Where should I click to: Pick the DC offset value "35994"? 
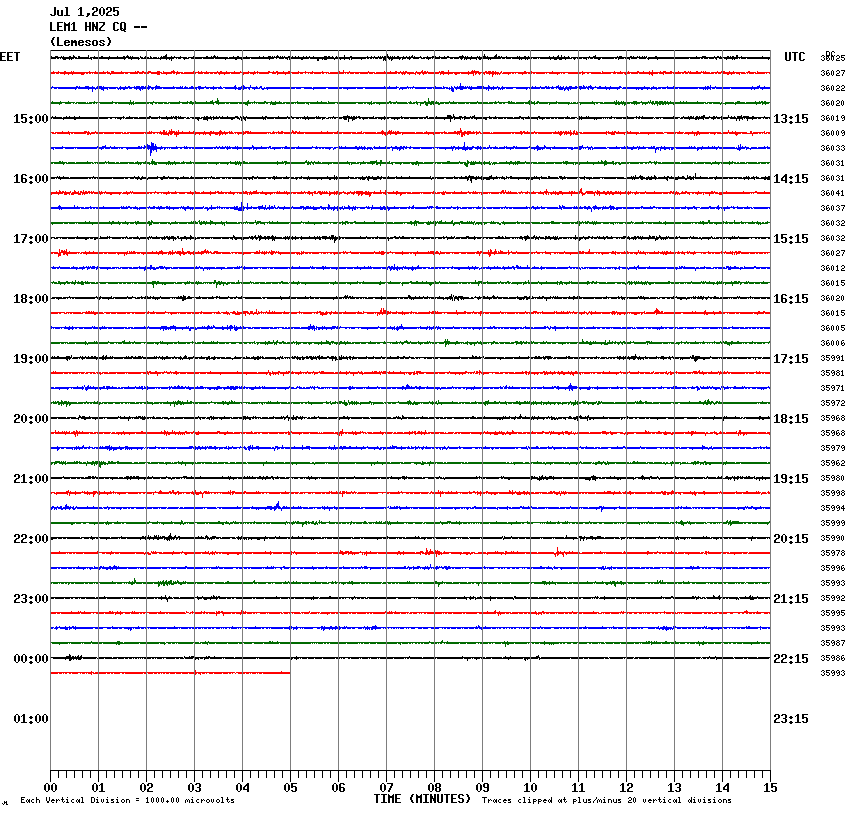point(833,508)
